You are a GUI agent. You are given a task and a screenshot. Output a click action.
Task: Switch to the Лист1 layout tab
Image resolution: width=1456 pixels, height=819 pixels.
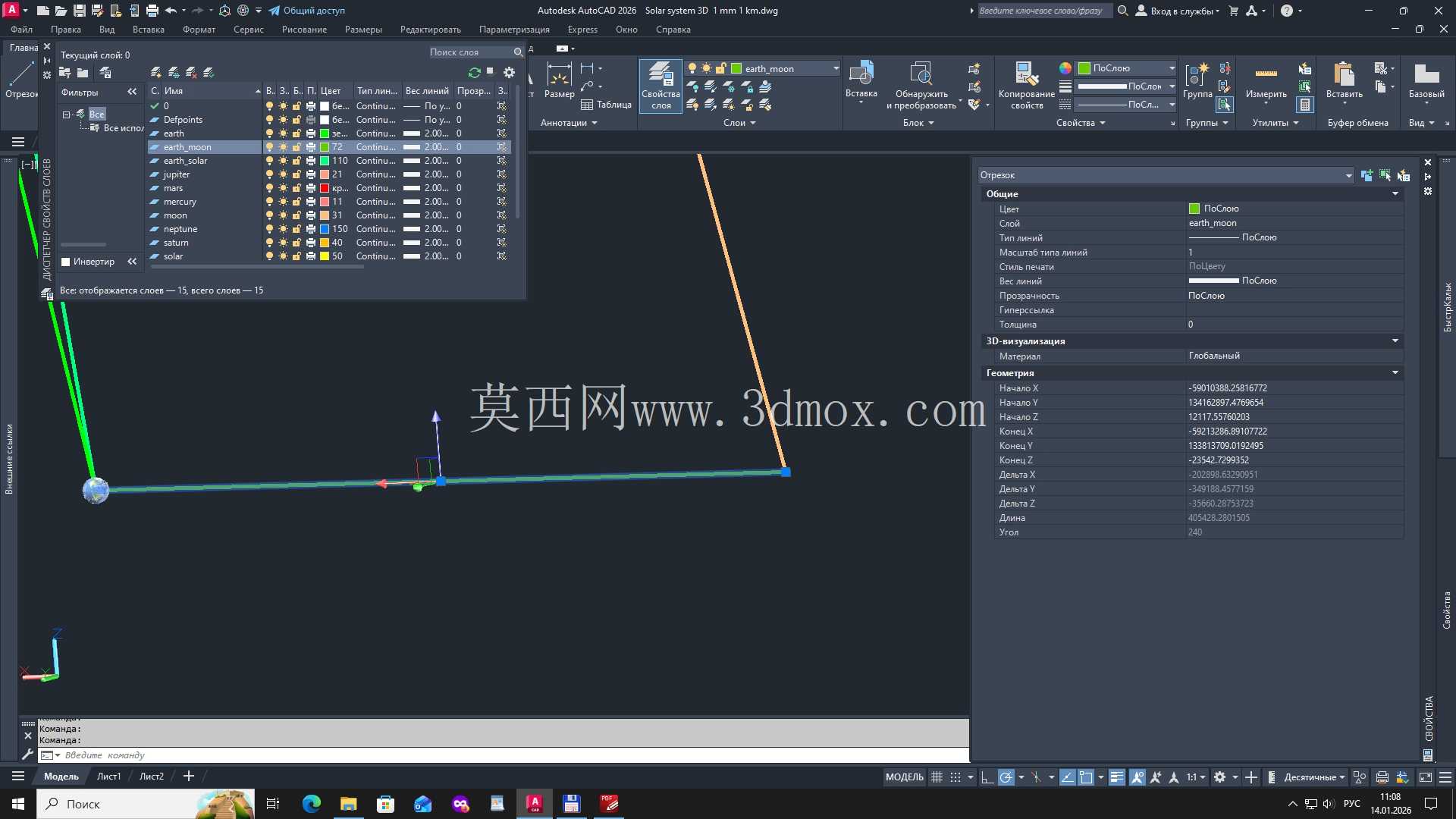pyautogui.click(x=108, y=777)
